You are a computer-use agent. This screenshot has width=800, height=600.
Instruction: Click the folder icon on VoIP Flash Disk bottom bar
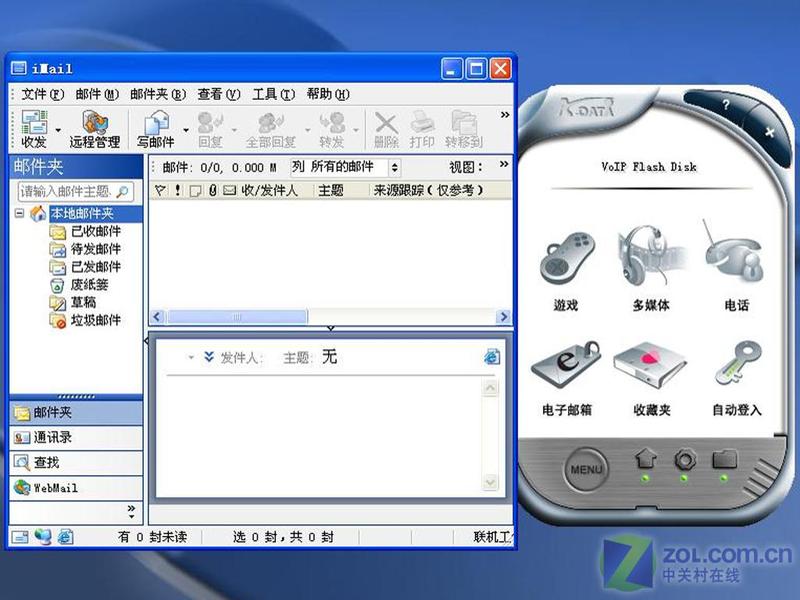pyautogui.click(x=724, y=459)
